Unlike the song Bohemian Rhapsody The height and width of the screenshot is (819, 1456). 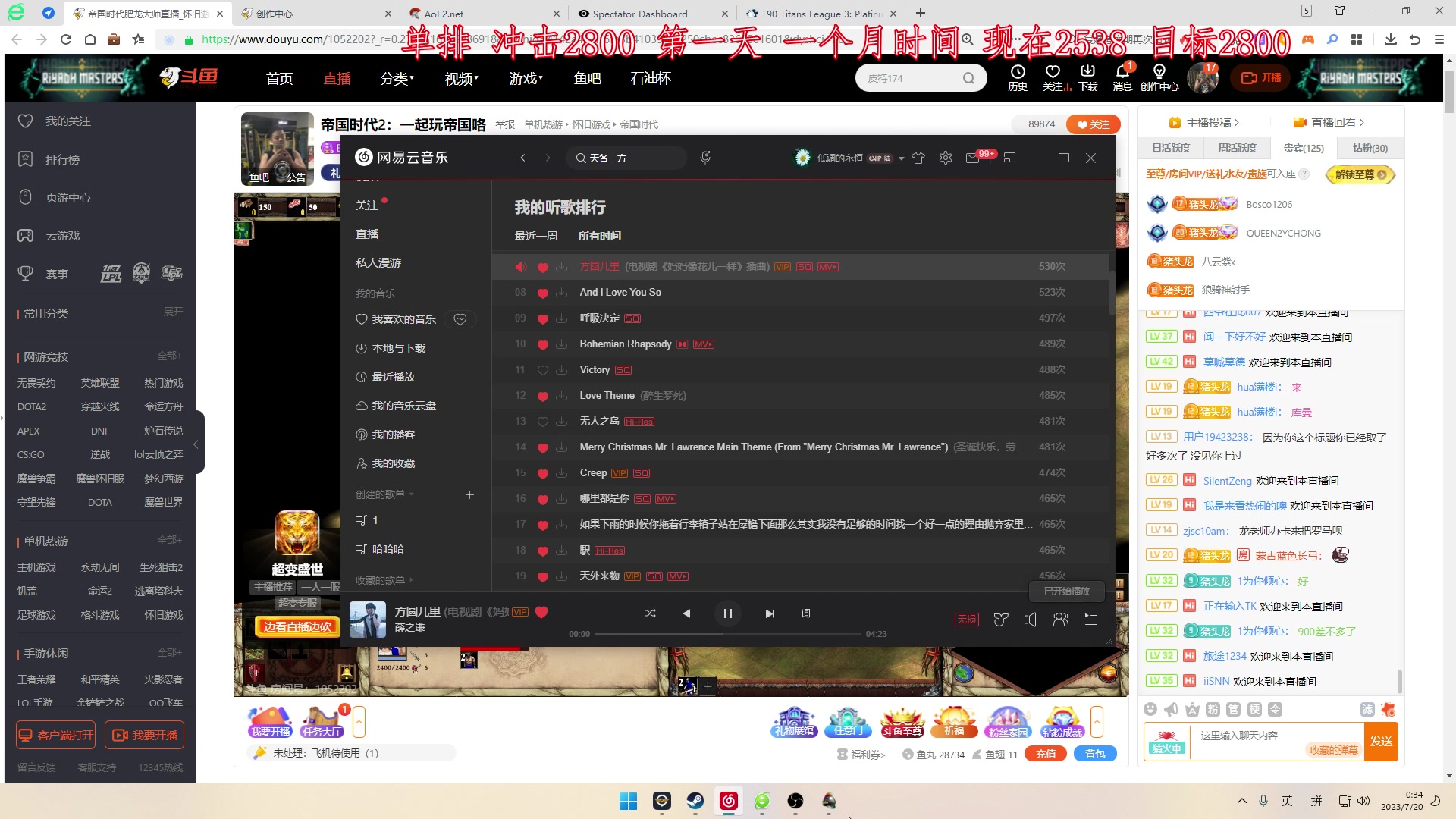pyautogui.click(x=542, y=344)
